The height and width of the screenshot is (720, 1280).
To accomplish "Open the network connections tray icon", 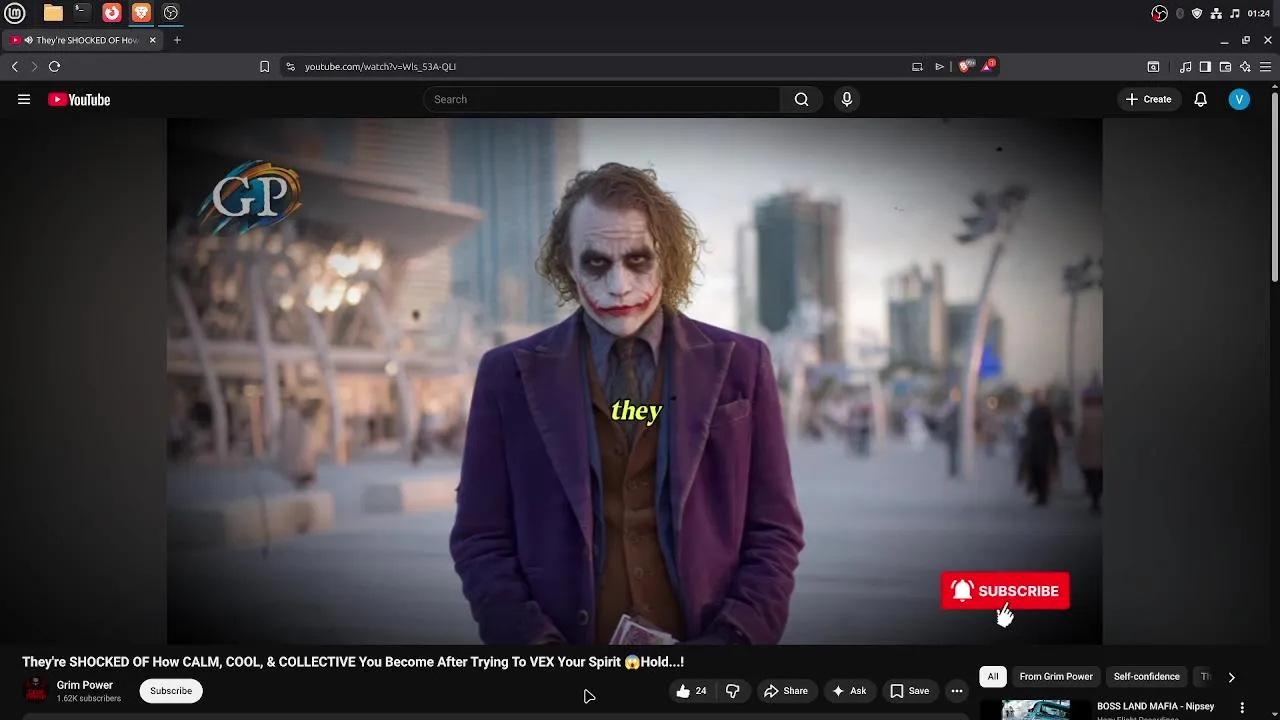I will click(1216, 13).
